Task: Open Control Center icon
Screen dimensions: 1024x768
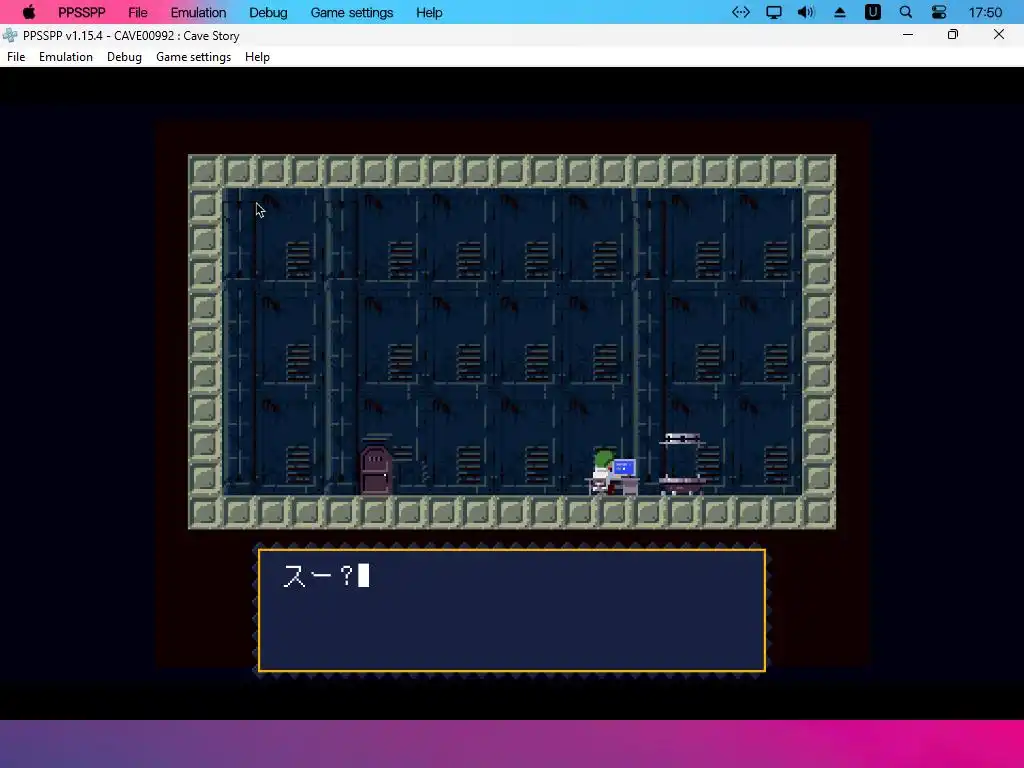Action: 939,12
